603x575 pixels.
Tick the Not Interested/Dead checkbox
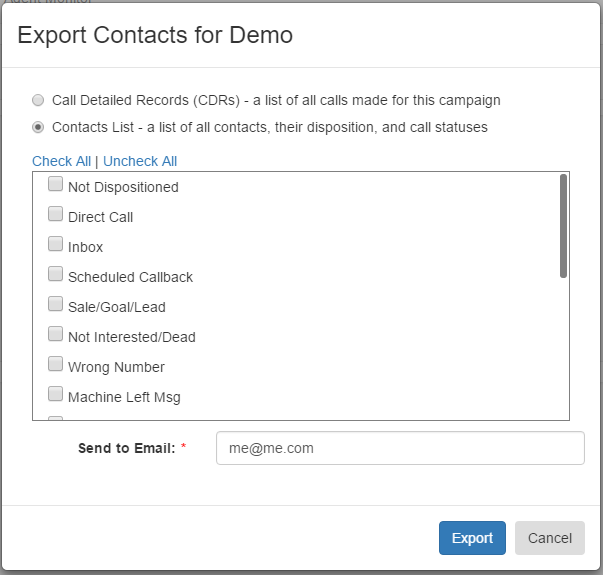pos(55,333)
